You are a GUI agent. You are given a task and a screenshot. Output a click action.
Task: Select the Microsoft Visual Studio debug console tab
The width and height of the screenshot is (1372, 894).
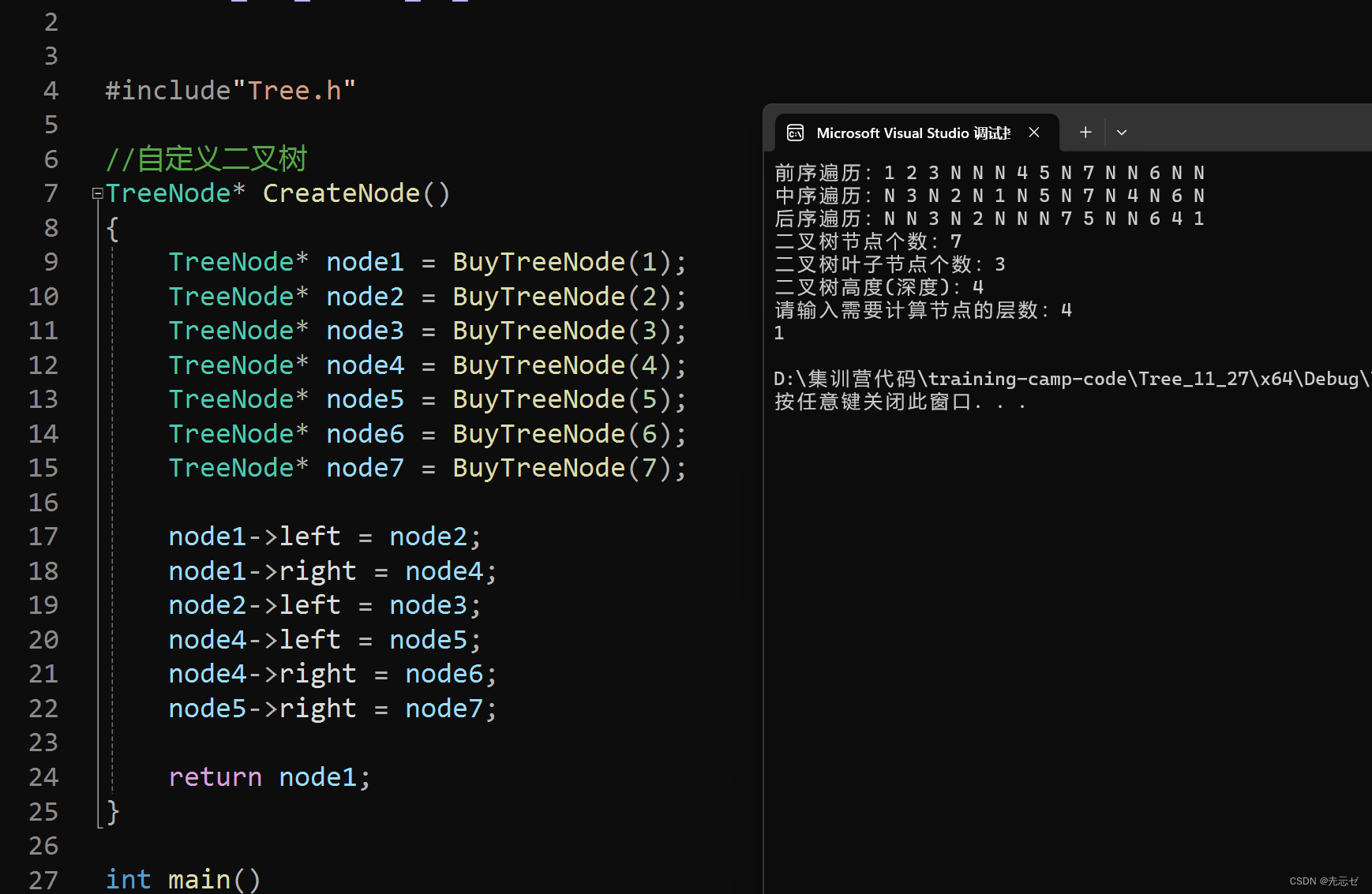pyautogui.click(x=917, y=133)
